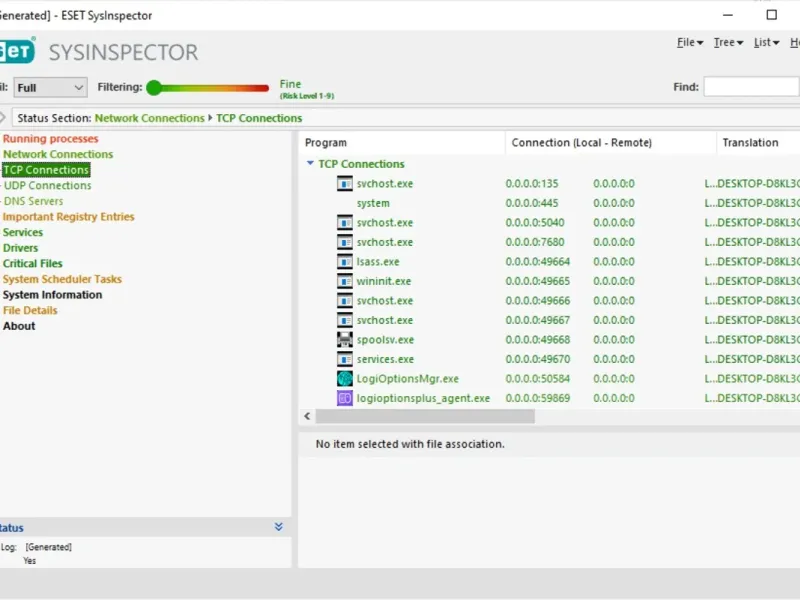
Task: Click the Log [Generated] status entry
Action: tap(36, 547)
